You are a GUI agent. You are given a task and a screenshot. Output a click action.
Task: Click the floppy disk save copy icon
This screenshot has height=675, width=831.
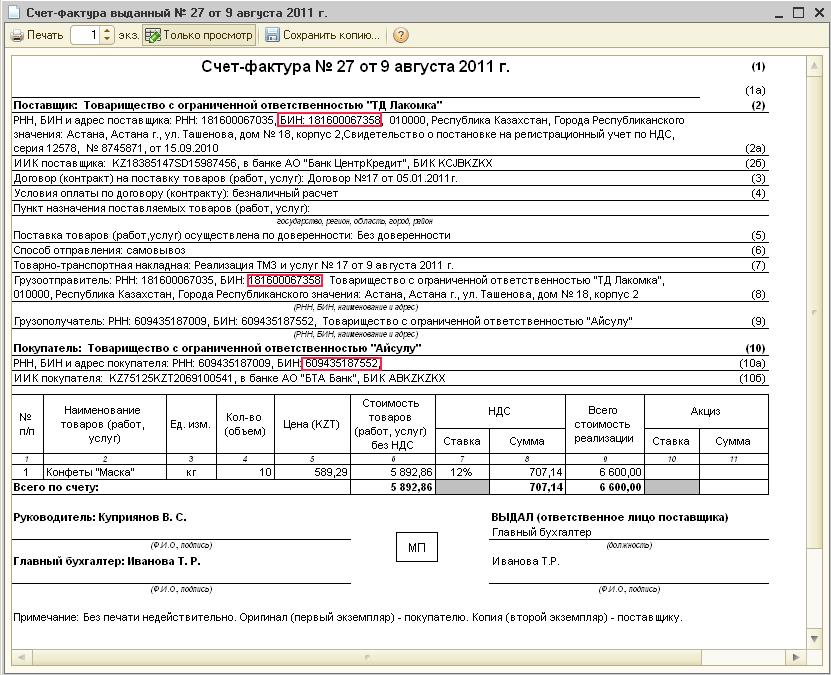tap(272, 35)
